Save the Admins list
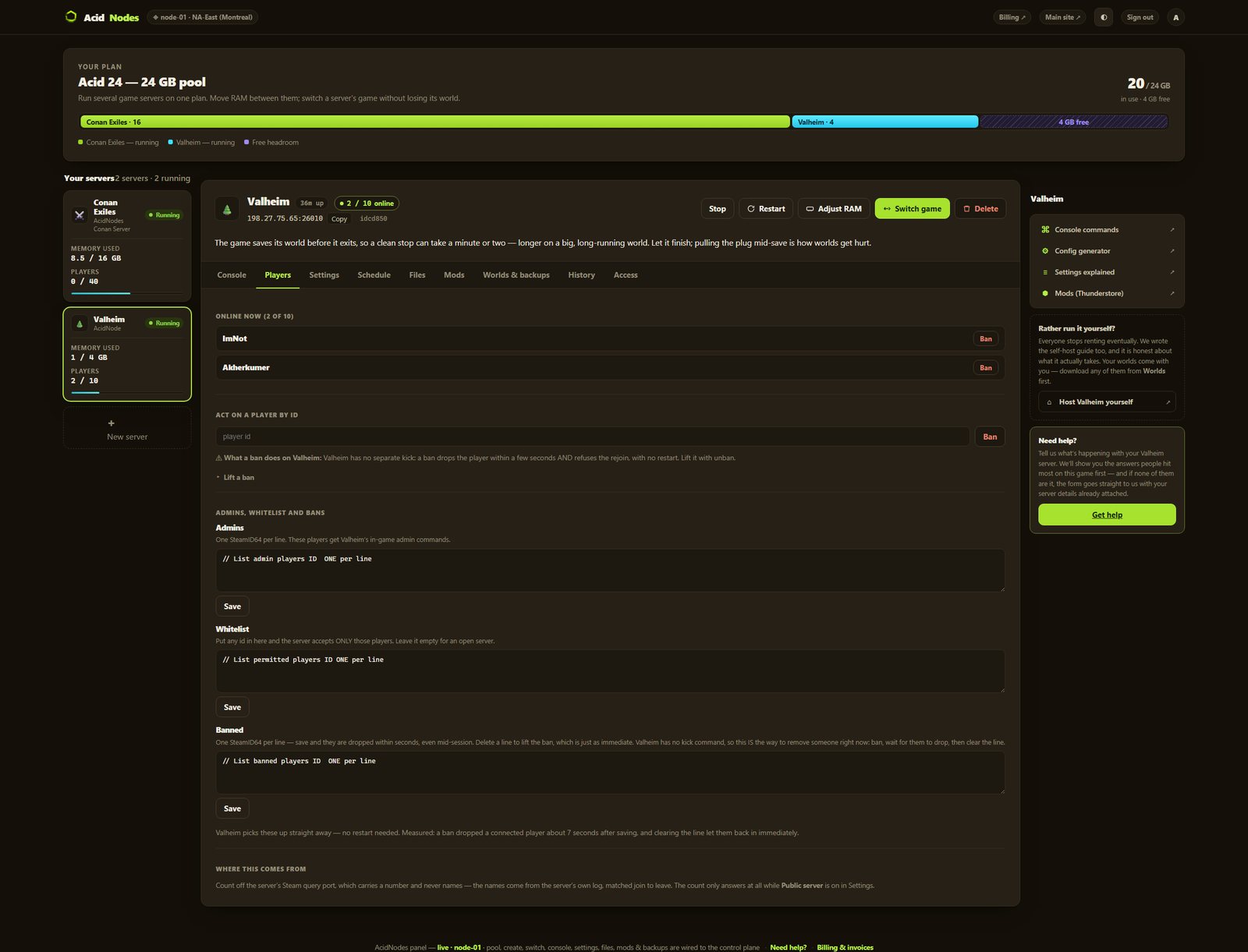This screenshot has height=952, width=1248. coord(232,607)
